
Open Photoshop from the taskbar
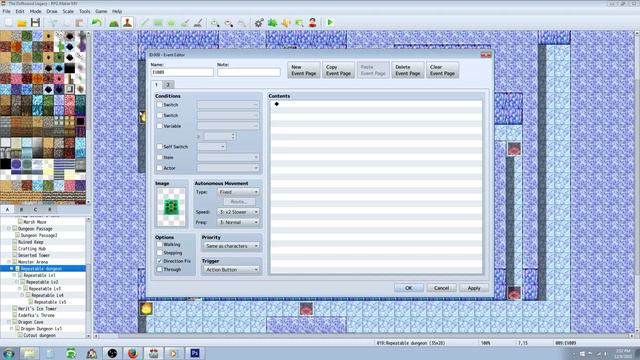(x=195, y=353)
